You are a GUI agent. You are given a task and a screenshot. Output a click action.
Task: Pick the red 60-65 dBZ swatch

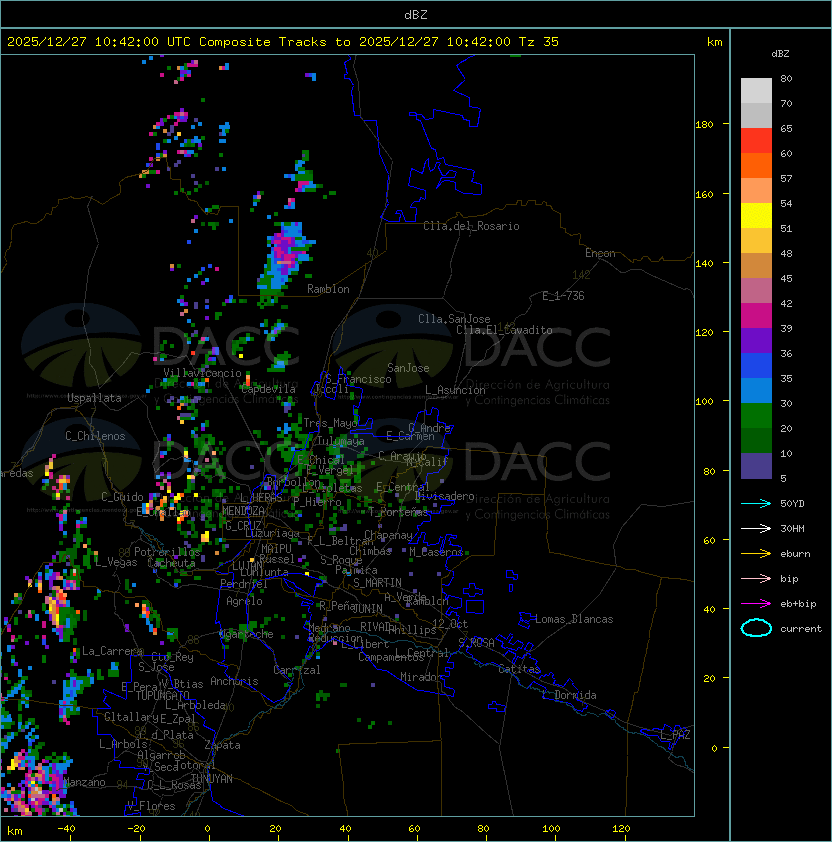[756, 141]
